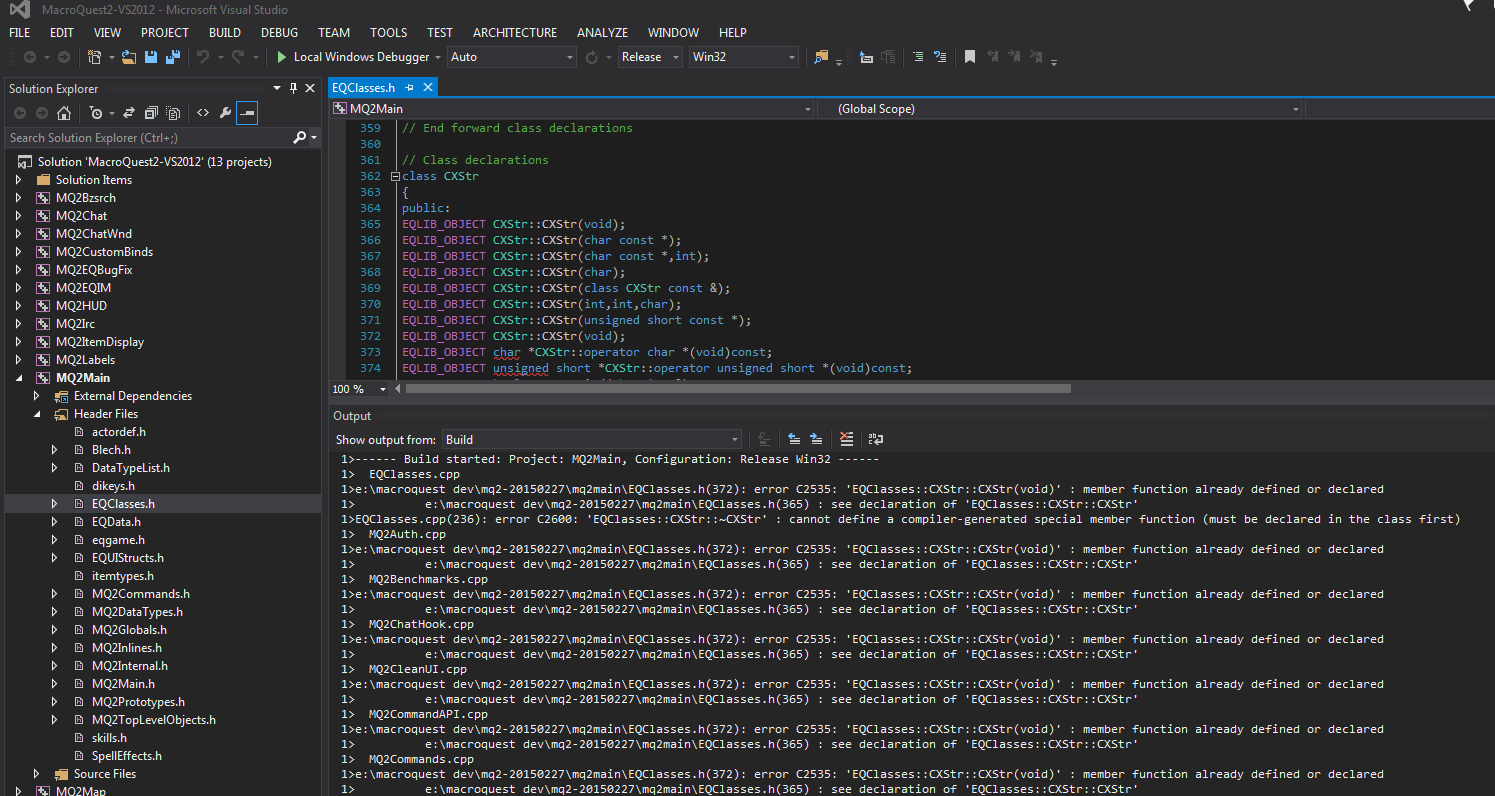Open the debugger type dropdown showing Auto
Screen dimensions: 1495x796
[x=512, y=57]
